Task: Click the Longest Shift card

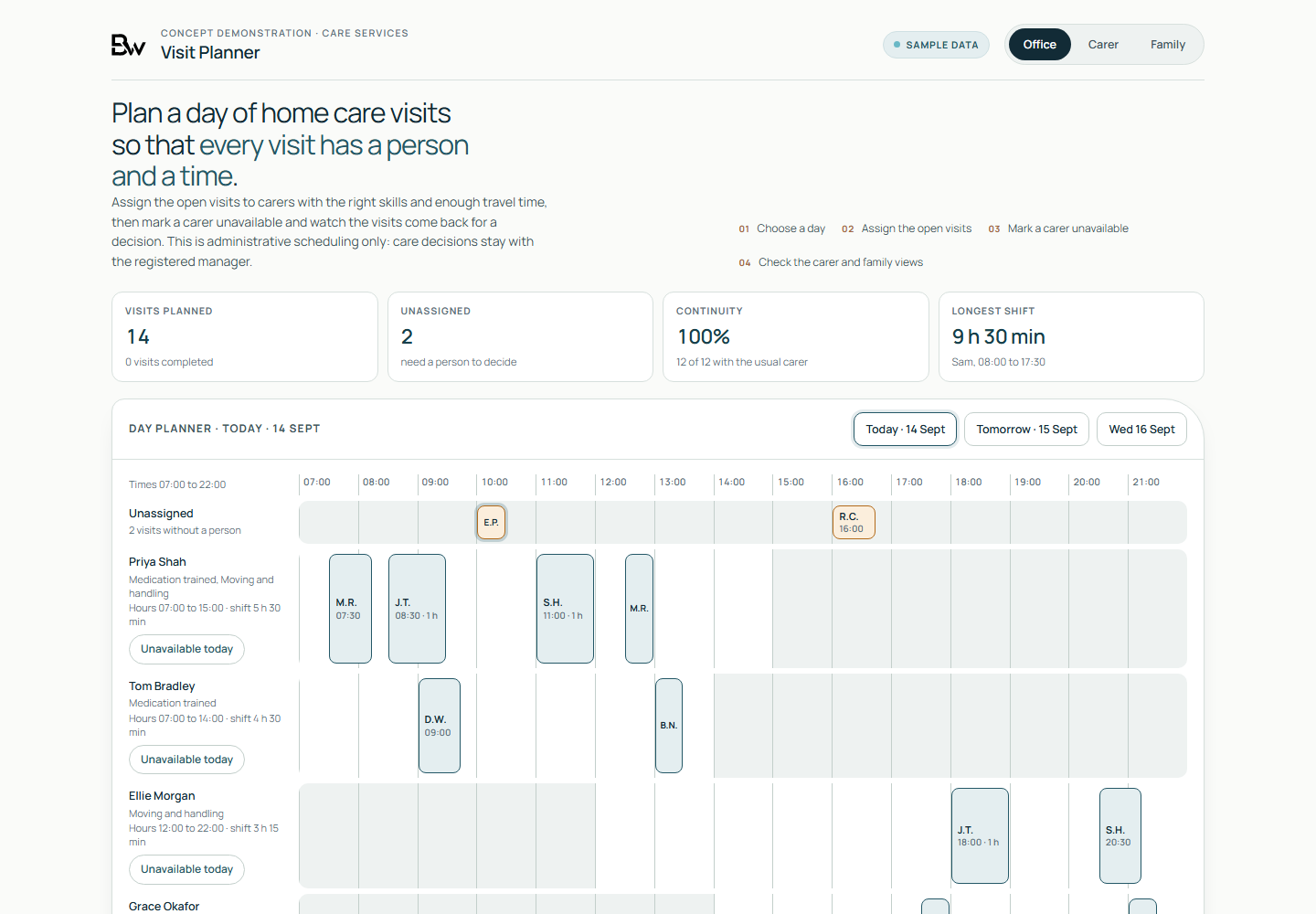Action: 1071,337
